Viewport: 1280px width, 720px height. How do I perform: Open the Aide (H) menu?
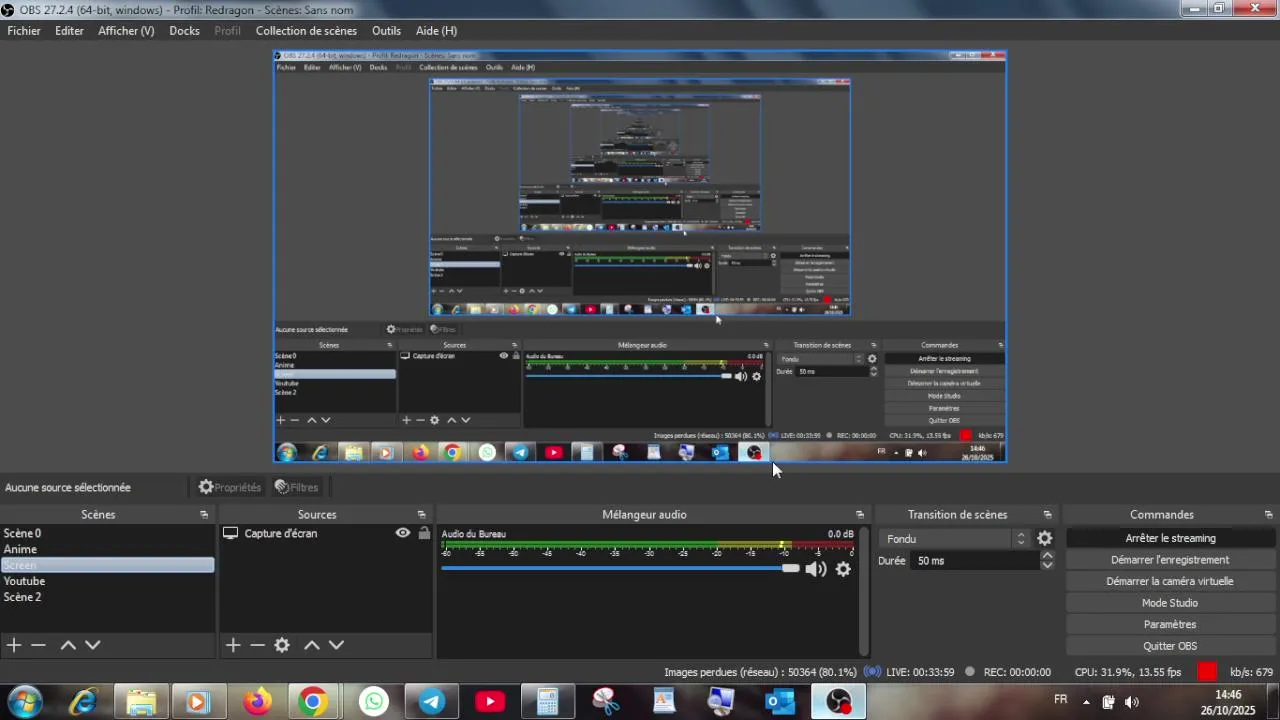click(436, 31)
